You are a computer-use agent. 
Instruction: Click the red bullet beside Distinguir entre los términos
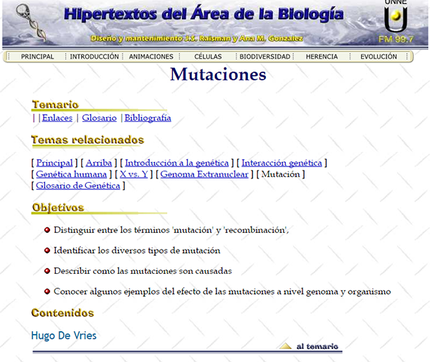tap(47, 230)
